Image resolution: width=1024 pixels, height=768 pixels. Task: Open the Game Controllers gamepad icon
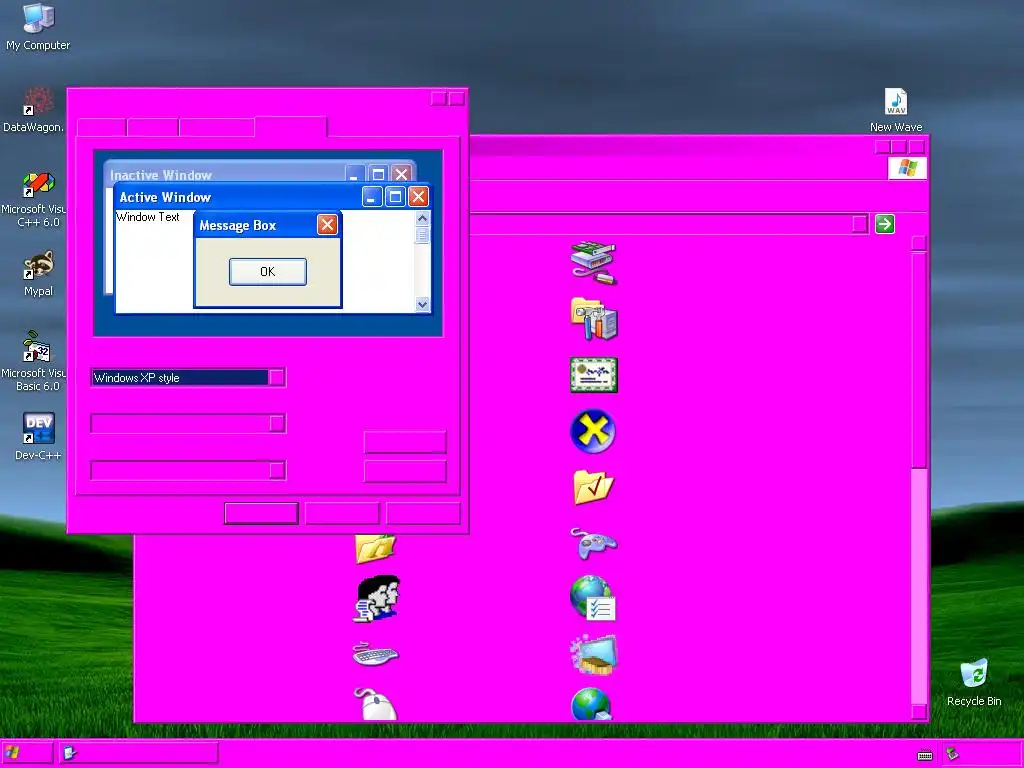tap(593, 543)
